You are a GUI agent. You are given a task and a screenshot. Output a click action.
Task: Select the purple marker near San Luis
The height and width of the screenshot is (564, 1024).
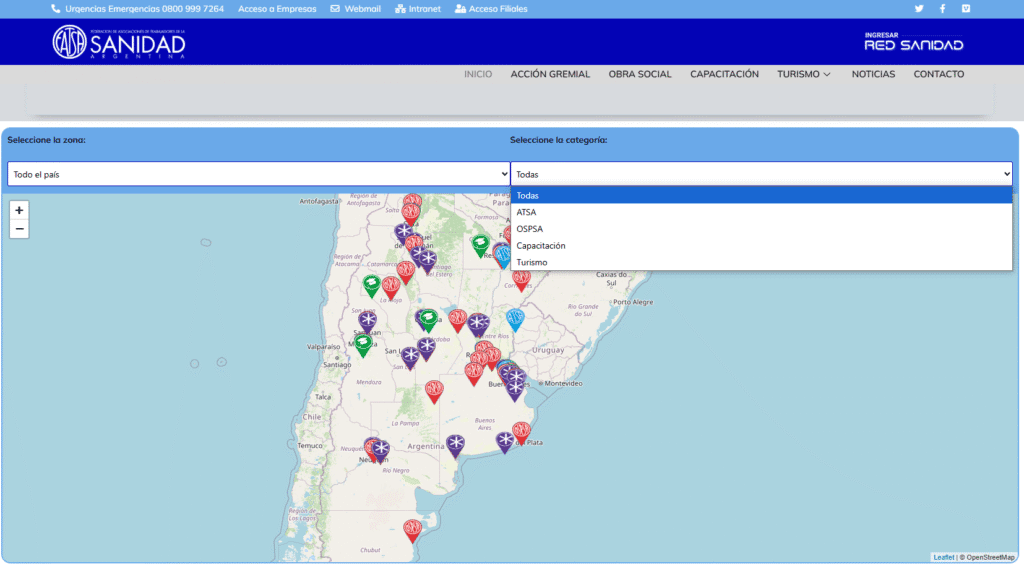coord(409,358)
